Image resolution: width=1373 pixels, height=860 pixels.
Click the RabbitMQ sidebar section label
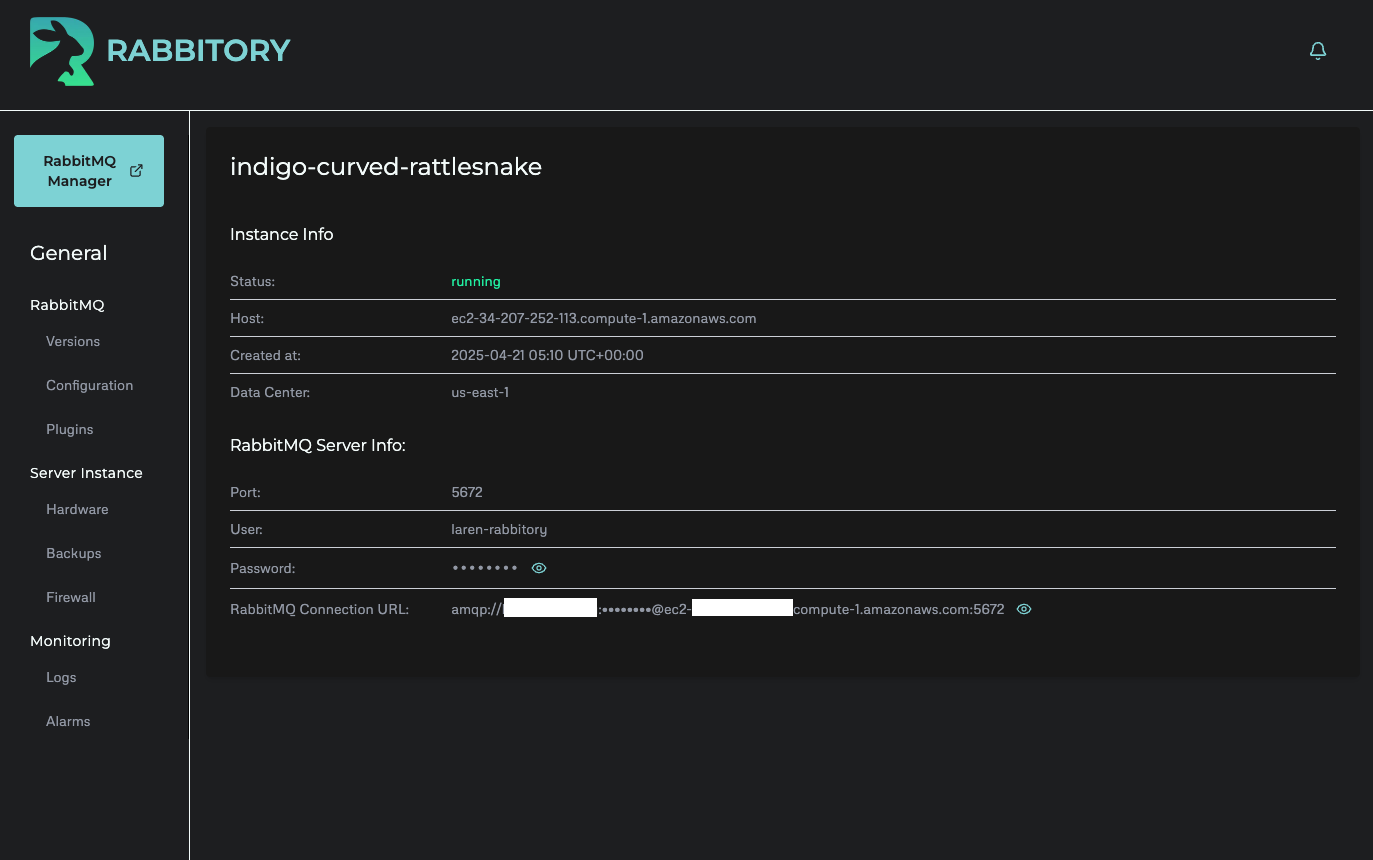point(67,304)
